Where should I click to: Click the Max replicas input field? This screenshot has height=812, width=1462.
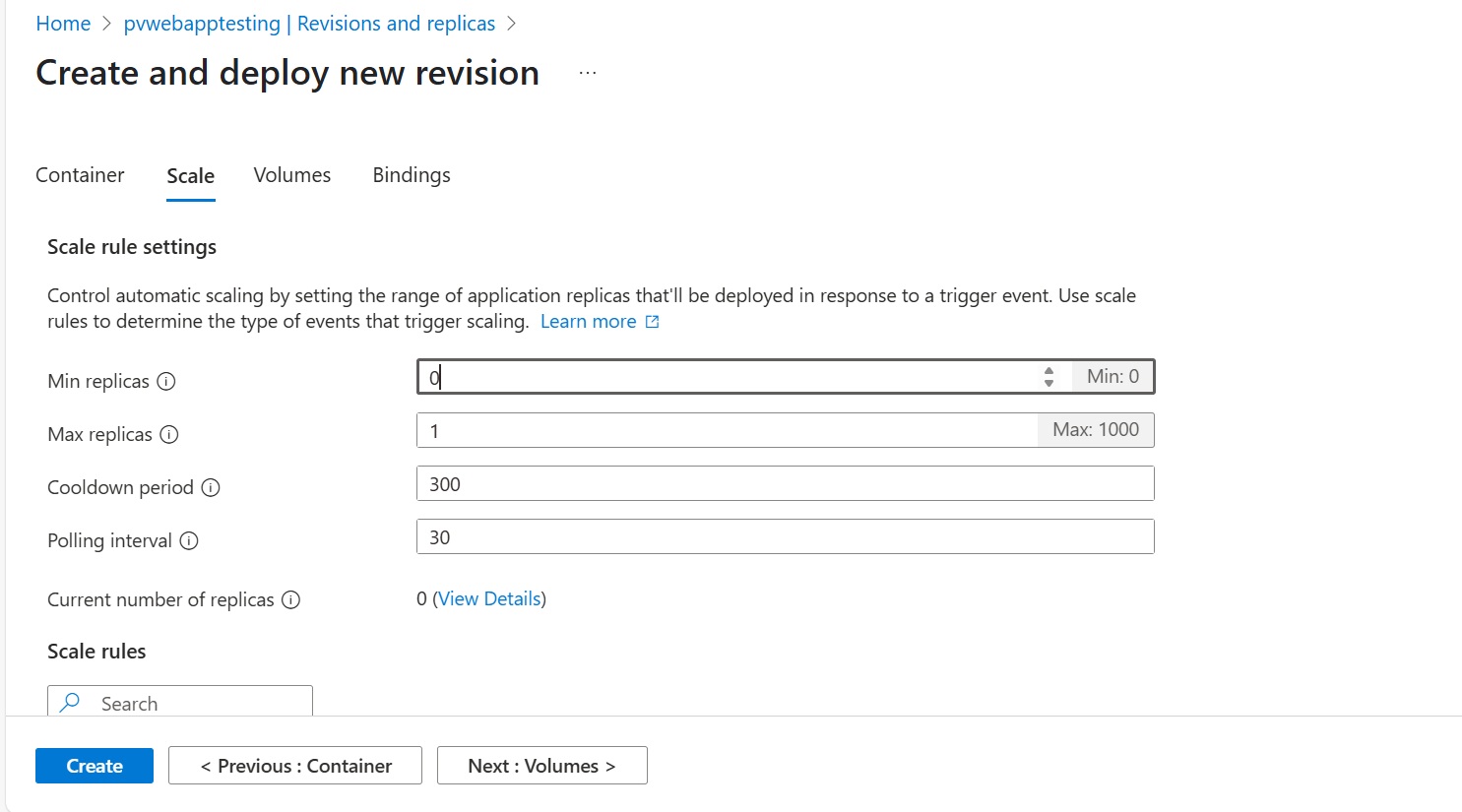coord(727,431)
